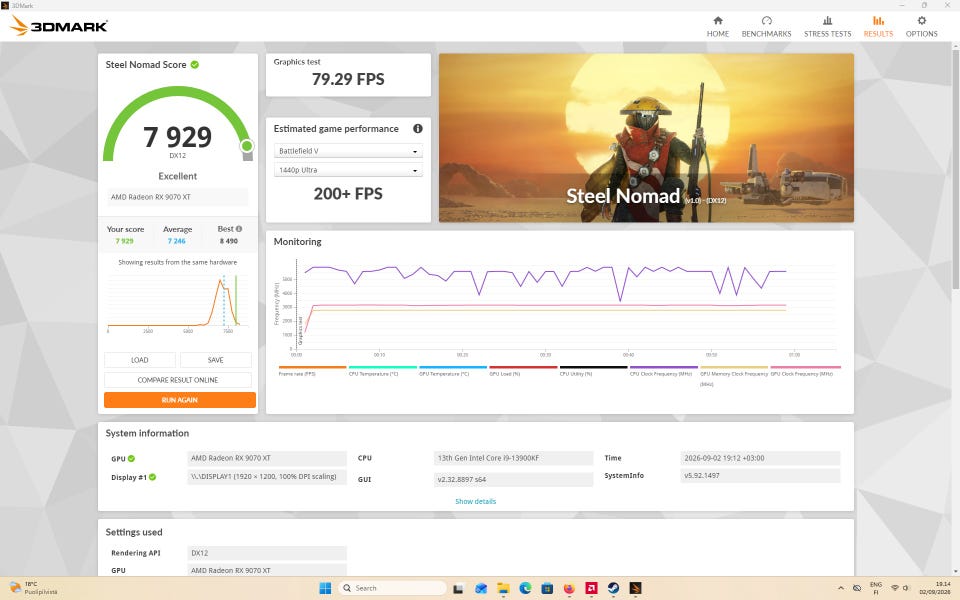This screenshot has height=600, width=960.
Task: Show hidden system tray icons
Action: click(x=841, y=588)
